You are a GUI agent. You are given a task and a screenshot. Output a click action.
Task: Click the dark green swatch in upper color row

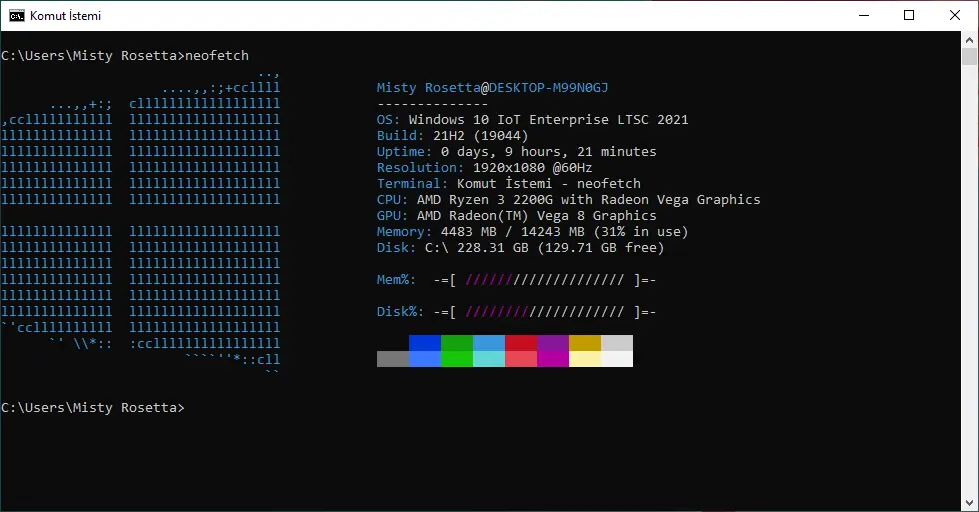click(457, 343)
